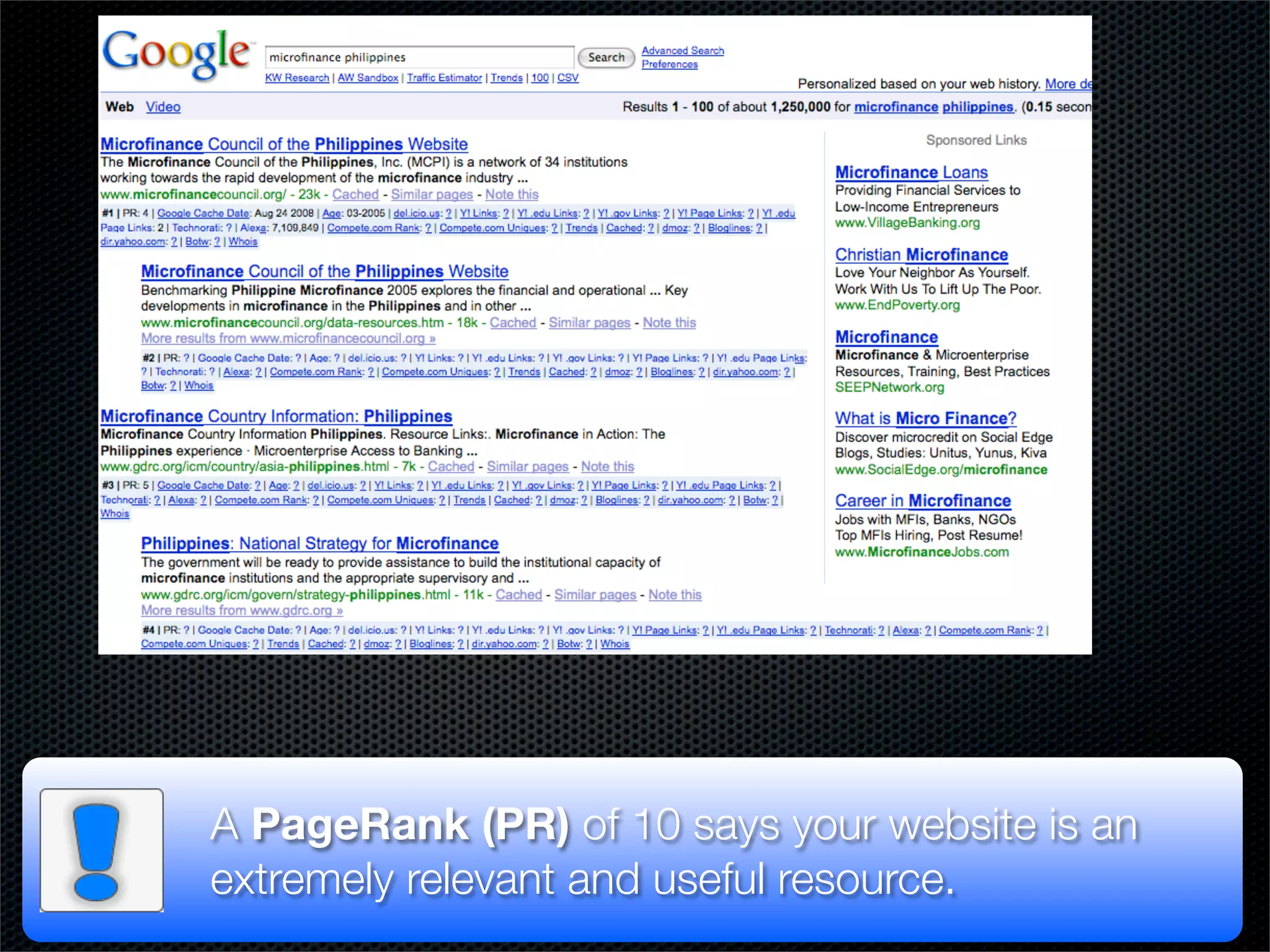Click Whois link in #1 stats
Image resolution: width=1270 pixels, height=952 pixels.
[243, 242]
